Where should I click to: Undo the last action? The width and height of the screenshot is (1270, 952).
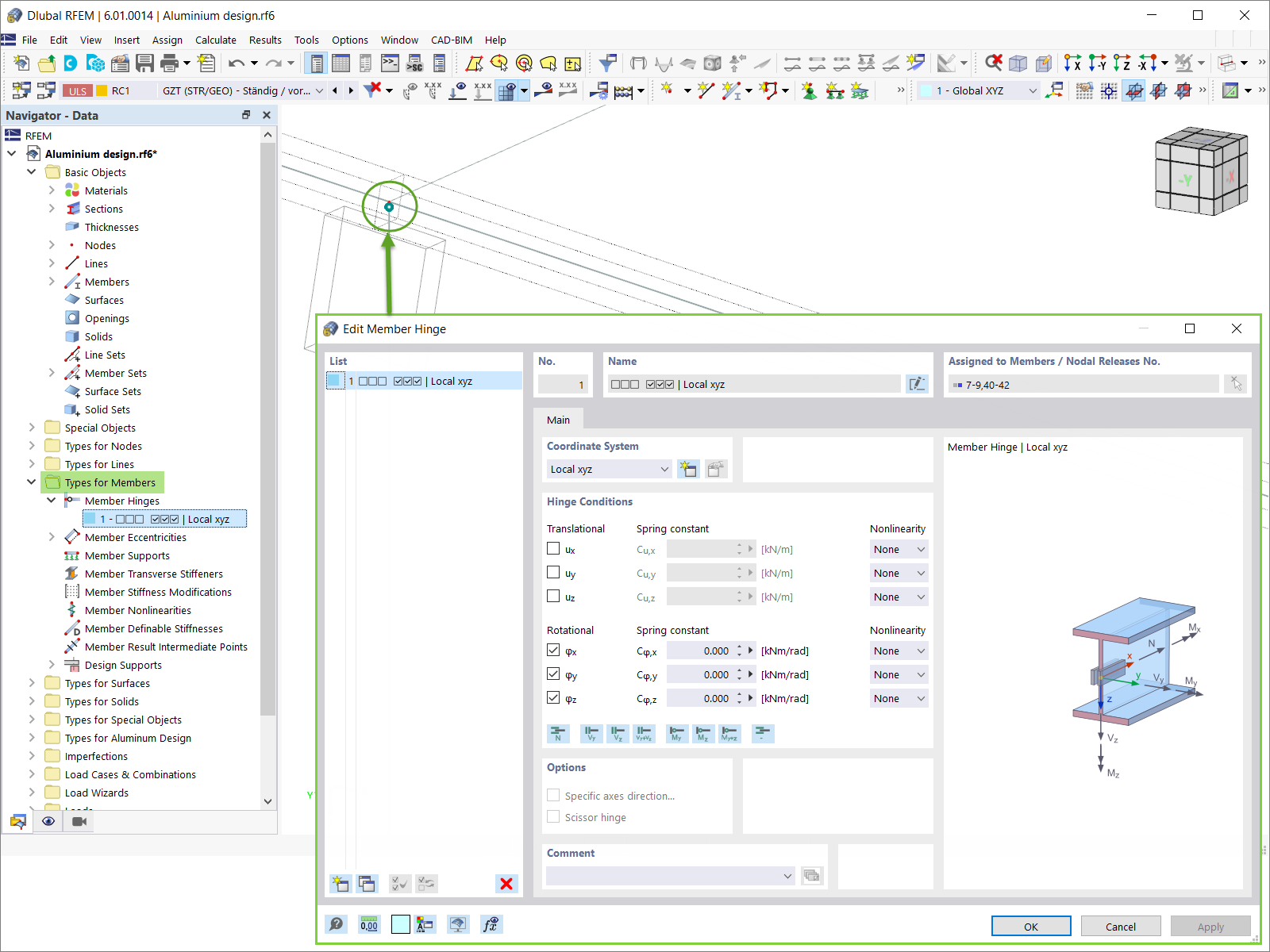(236, 63)
